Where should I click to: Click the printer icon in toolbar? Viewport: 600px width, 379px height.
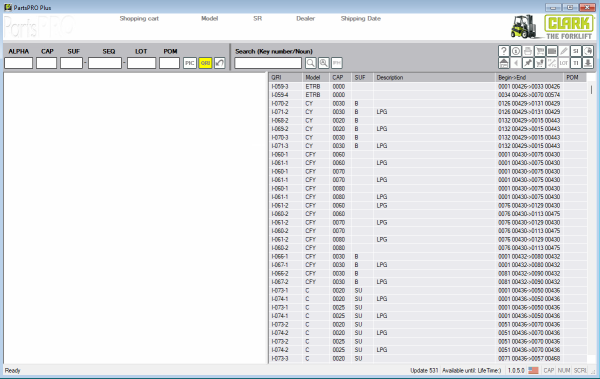pos(528,51)
